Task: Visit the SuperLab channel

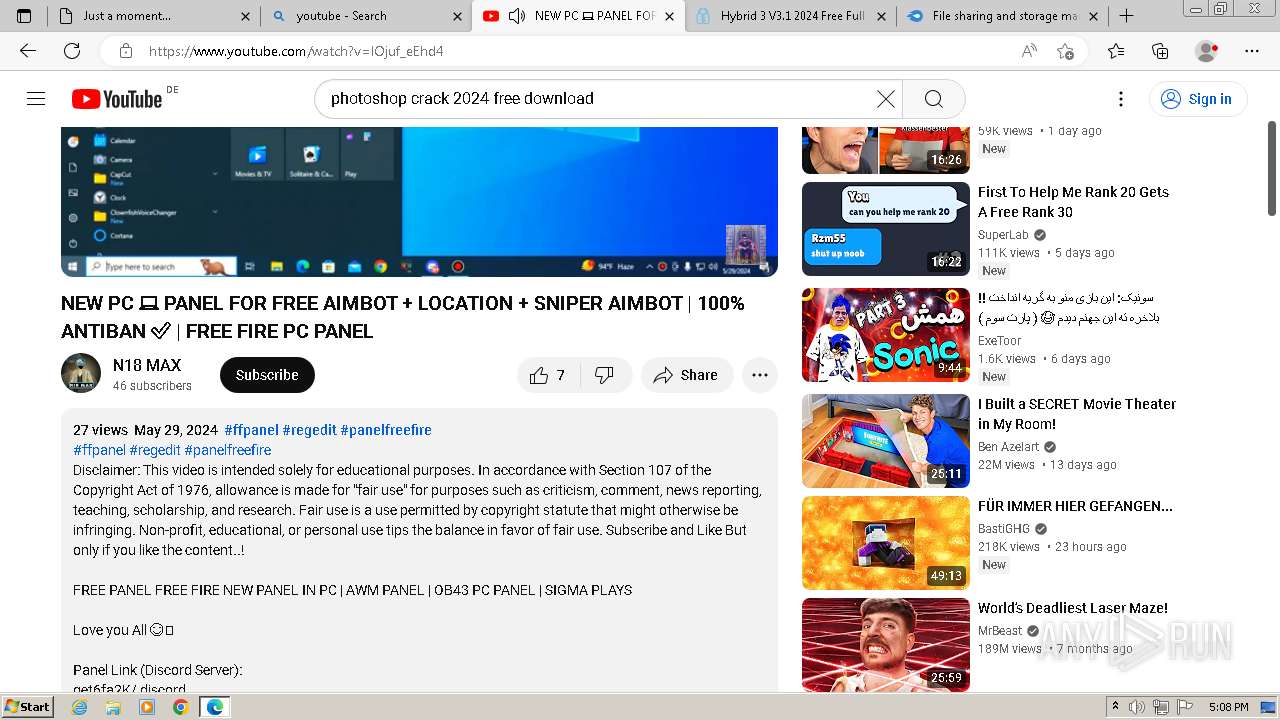Action: tap(1003, 235)
